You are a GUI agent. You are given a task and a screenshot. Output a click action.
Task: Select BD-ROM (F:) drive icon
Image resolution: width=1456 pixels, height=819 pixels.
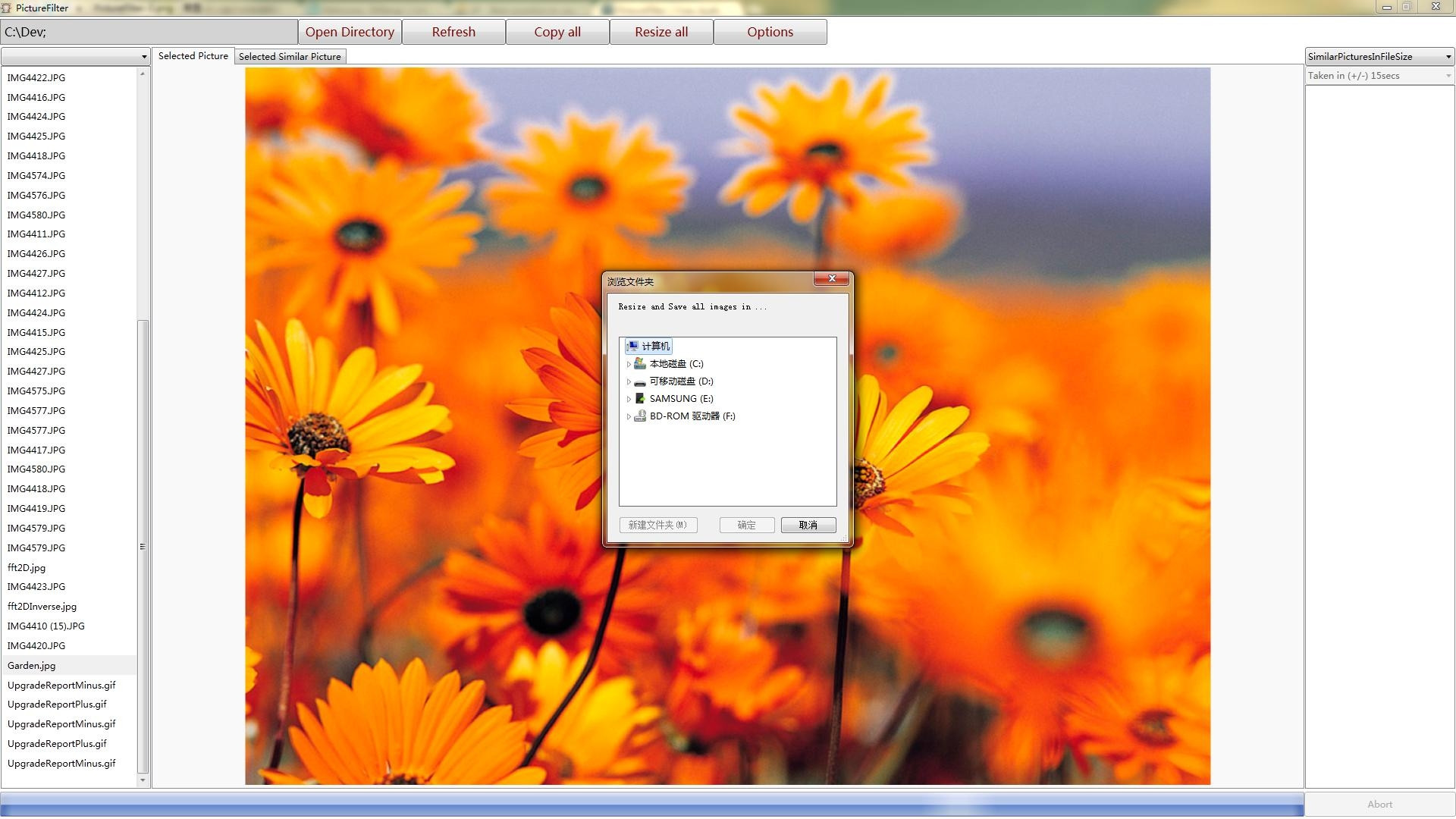click(640, 416)
